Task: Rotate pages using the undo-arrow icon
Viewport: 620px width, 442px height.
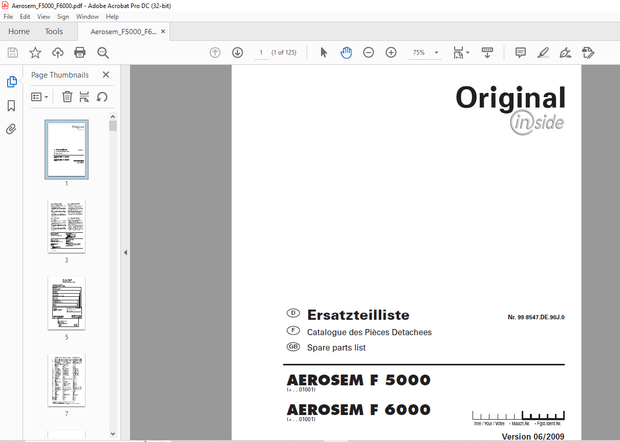Action: coord(102,96)
